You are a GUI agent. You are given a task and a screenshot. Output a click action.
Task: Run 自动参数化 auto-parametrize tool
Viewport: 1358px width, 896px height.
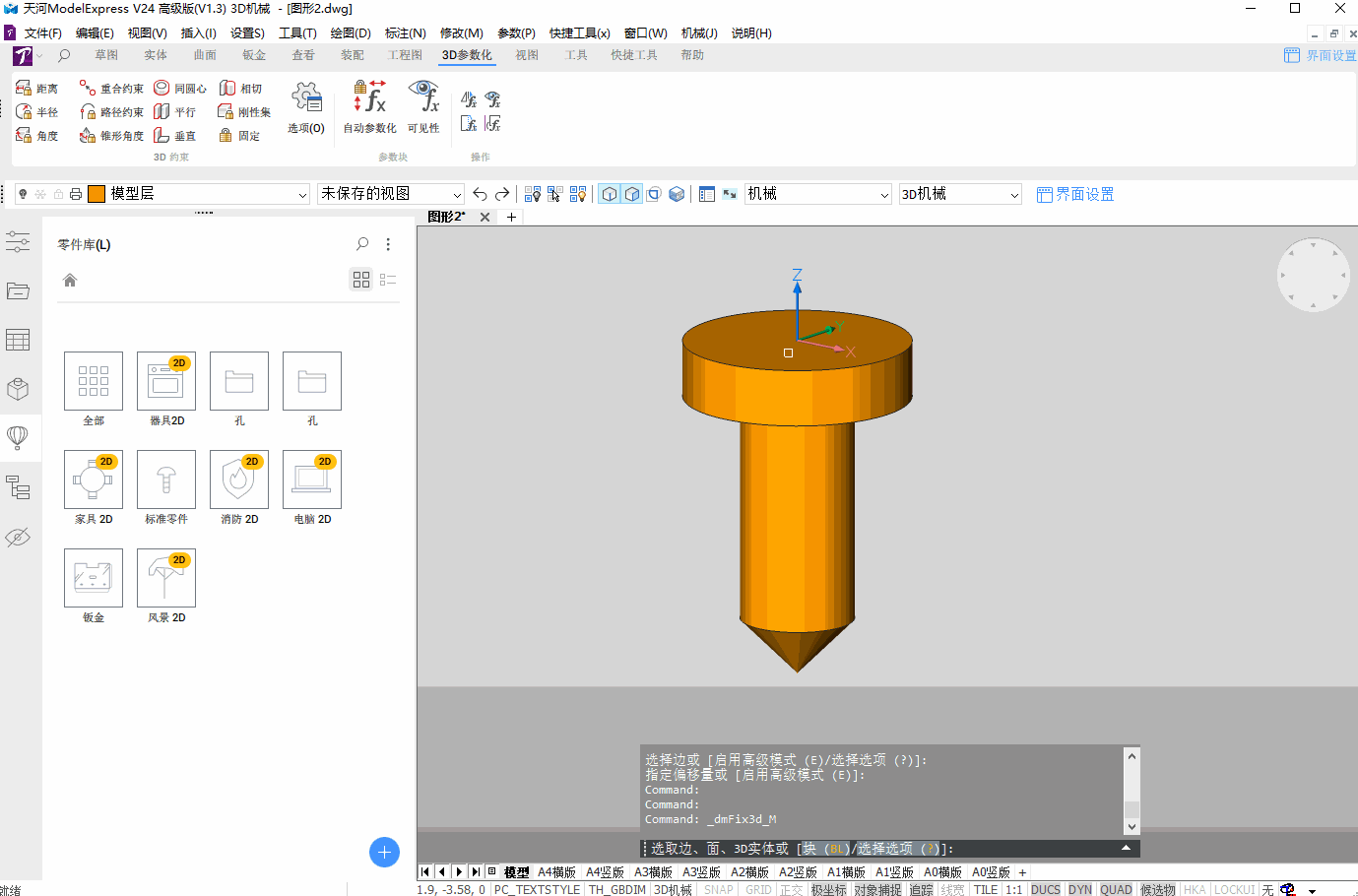[x=369, y=107]
